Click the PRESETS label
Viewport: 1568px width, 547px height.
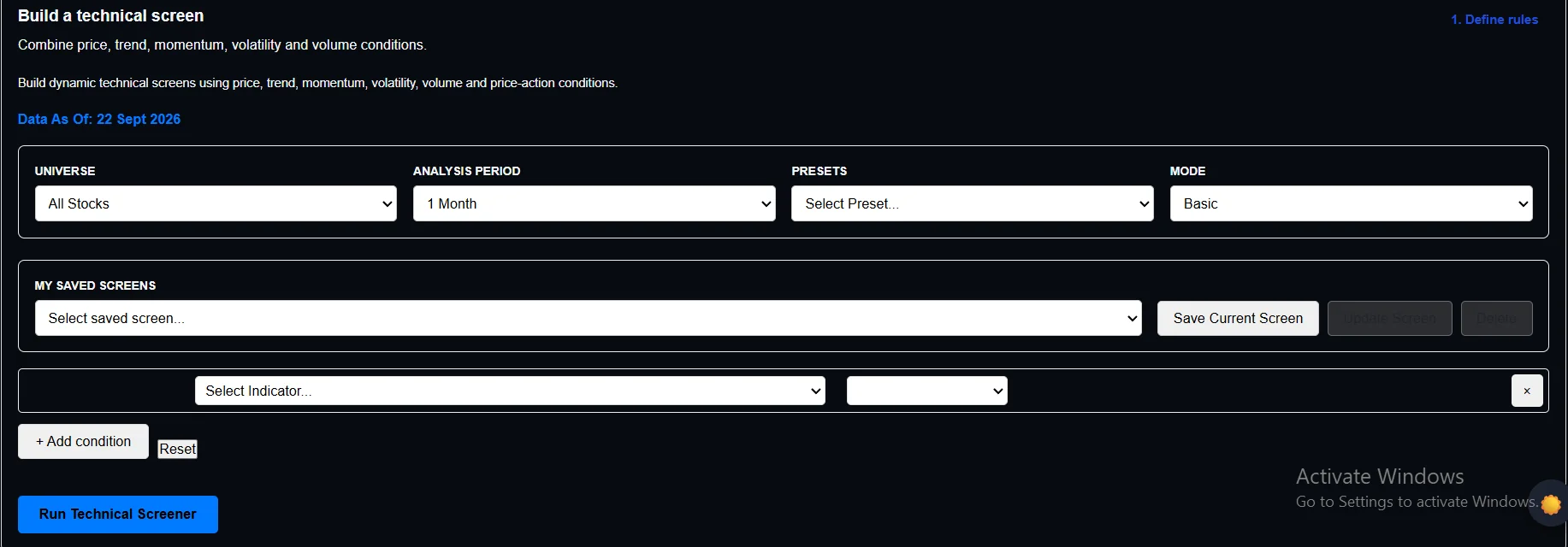(x=819, y=171)
